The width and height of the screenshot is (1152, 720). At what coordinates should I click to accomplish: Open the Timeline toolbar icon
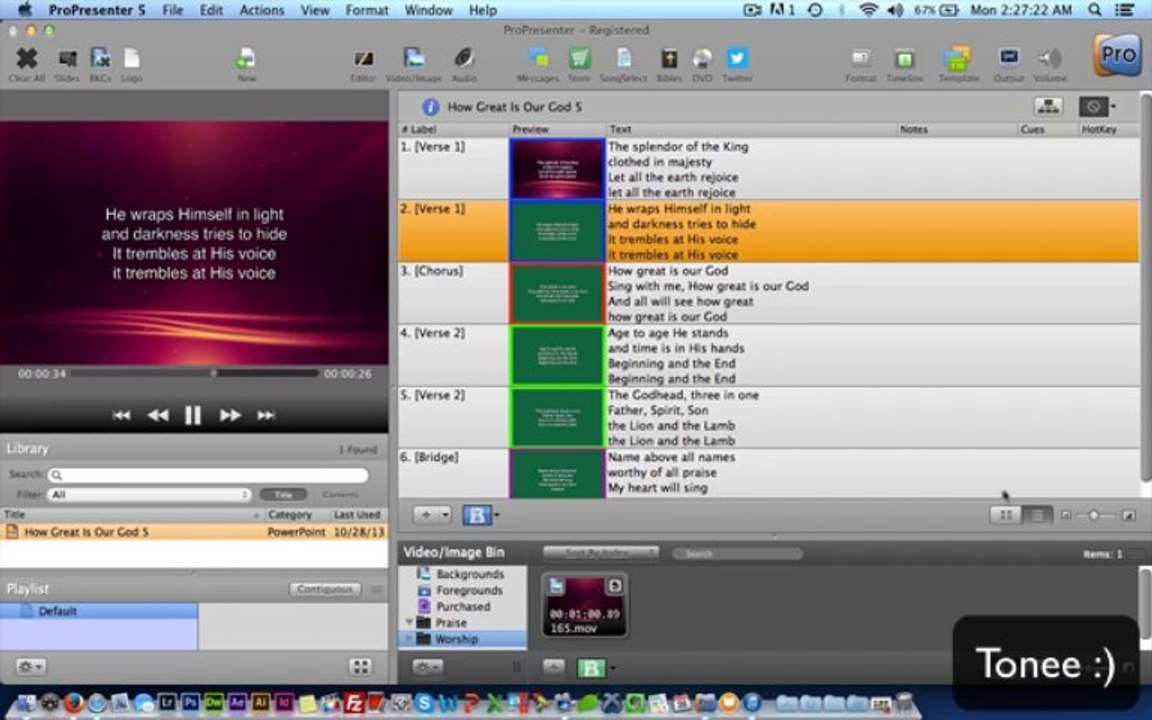(904, 64)
